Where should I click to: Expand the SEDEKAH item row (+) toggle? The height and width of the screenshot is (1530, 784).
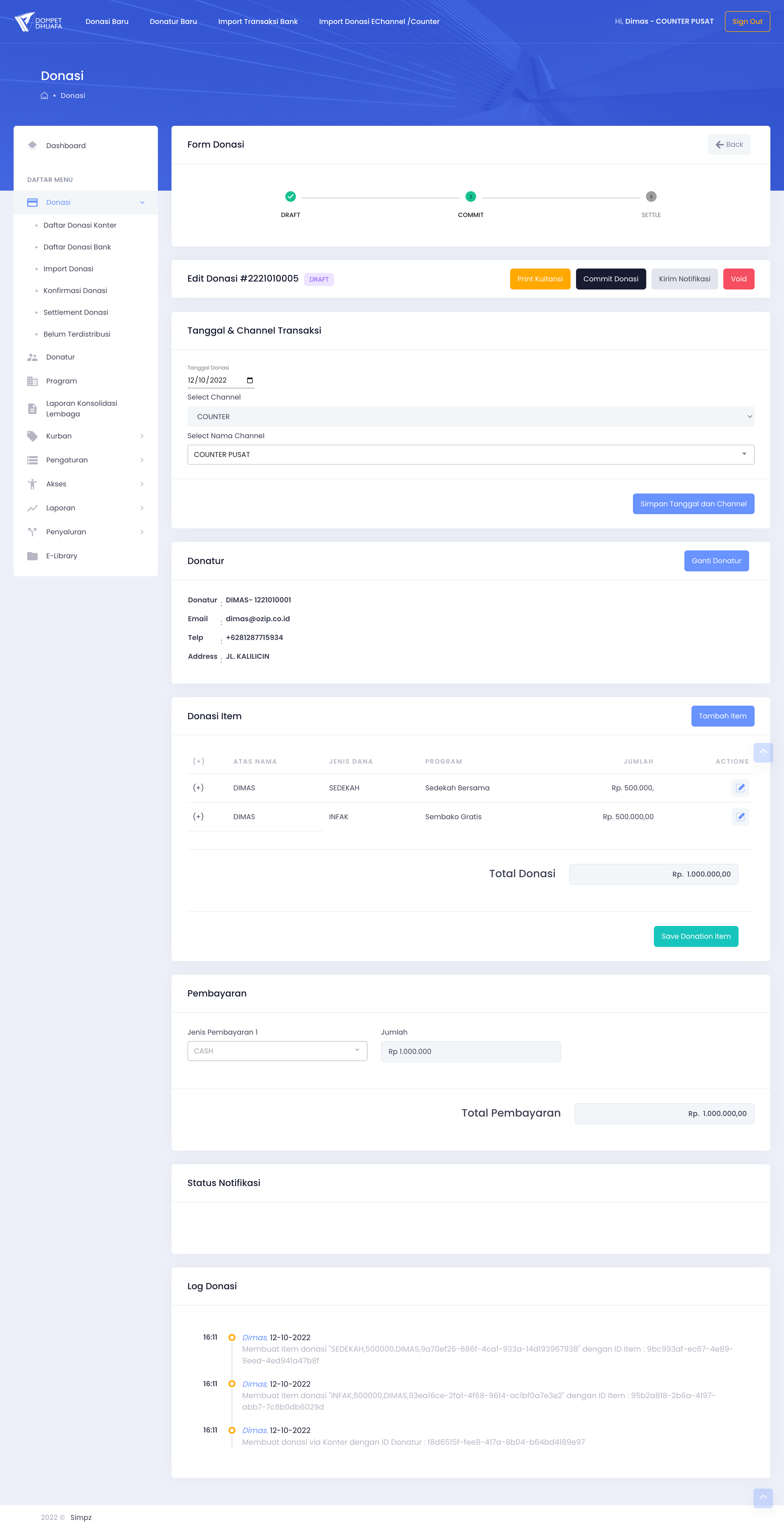click(x=198, y=788)
